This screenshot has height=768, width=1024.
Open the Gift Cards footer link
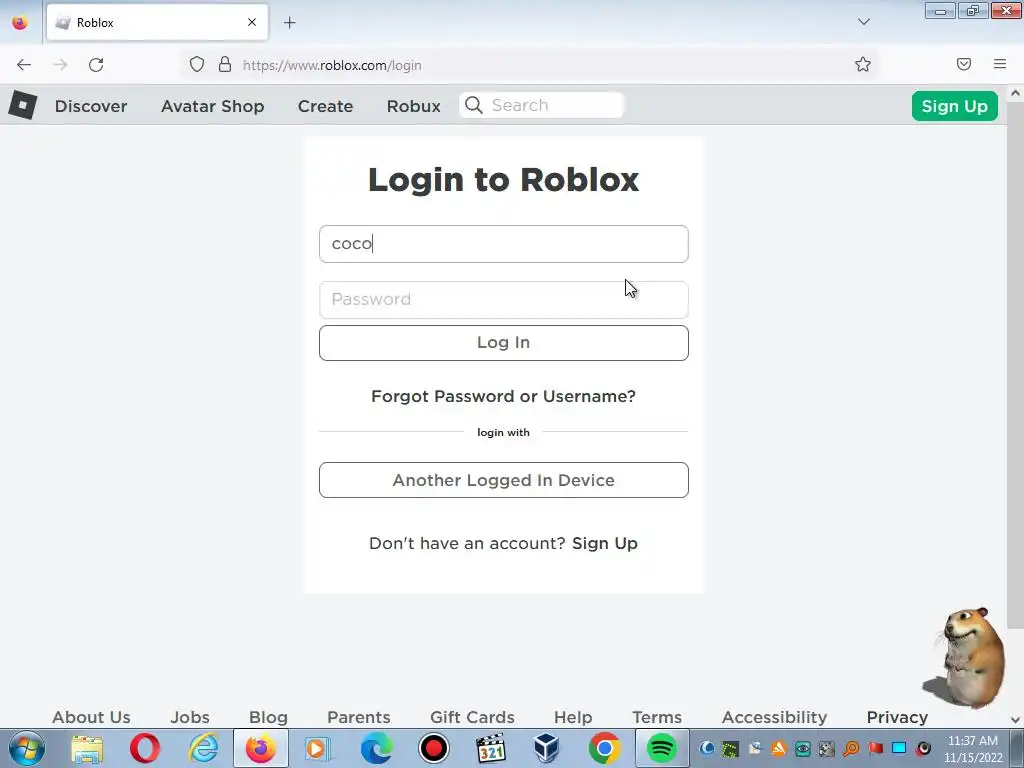coord(472,717)
